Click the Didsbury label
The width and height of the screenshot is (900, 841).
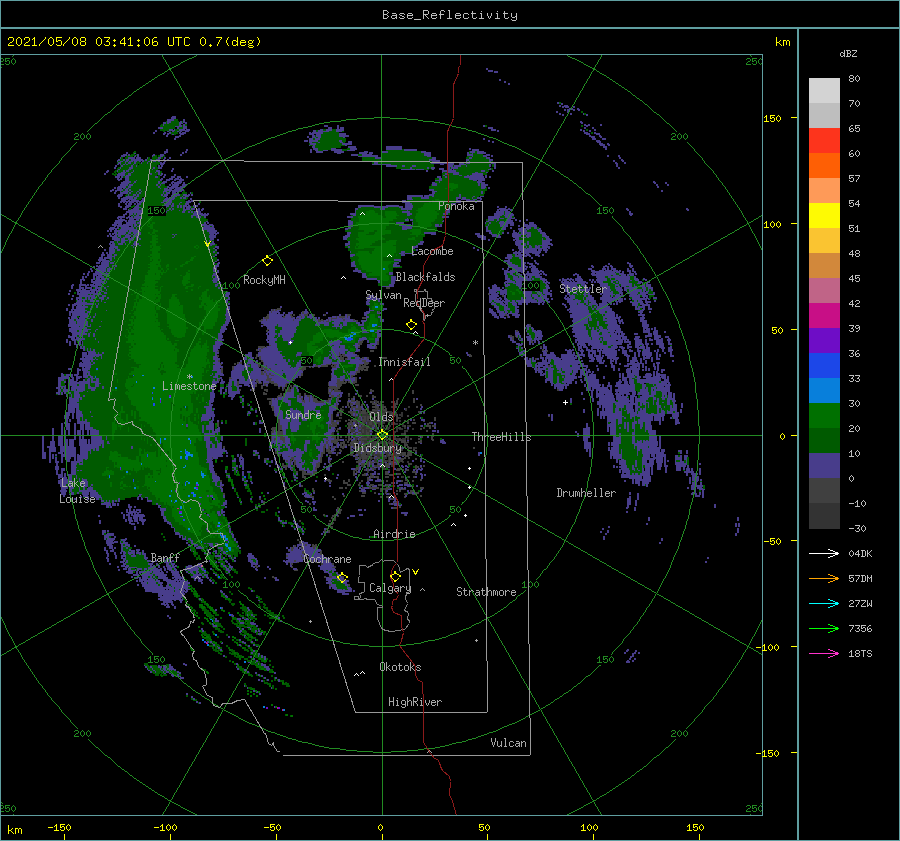point(378,448)
